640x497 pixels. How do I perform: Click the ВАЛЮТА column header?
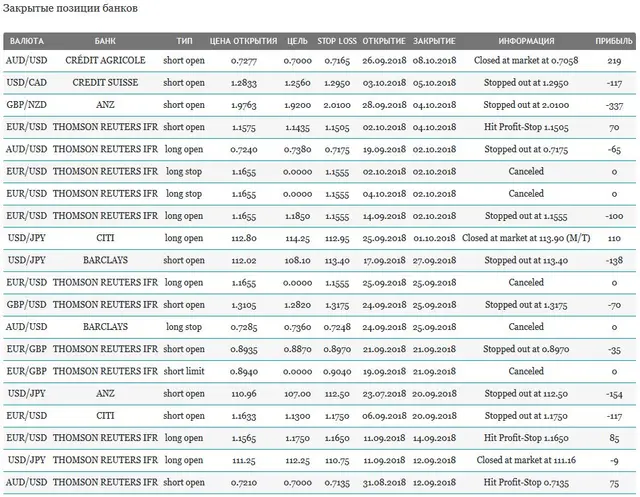[27, 41]
